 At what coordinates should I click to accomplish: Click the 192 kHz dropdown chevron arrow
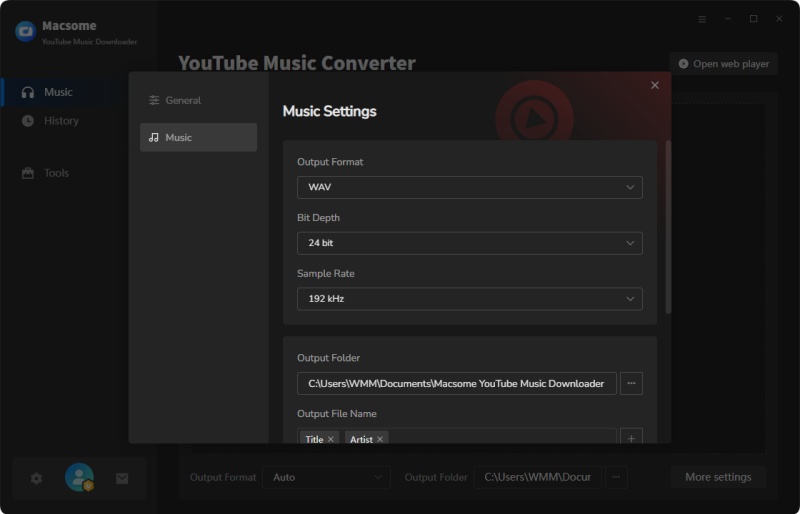(x=630, y=299)
